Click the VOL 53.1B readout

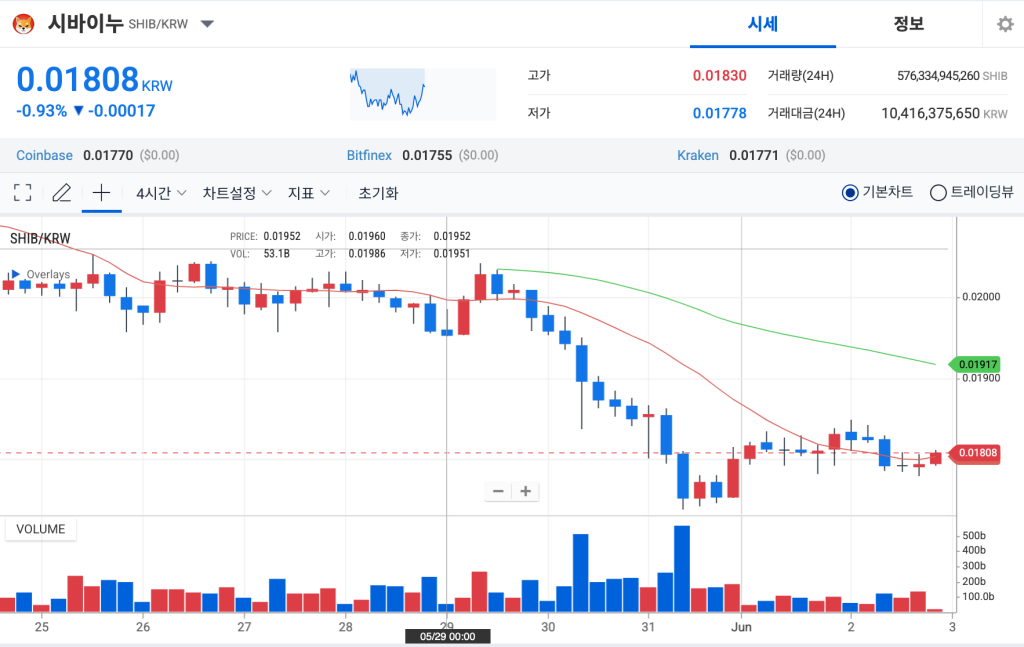click(260, 253)
